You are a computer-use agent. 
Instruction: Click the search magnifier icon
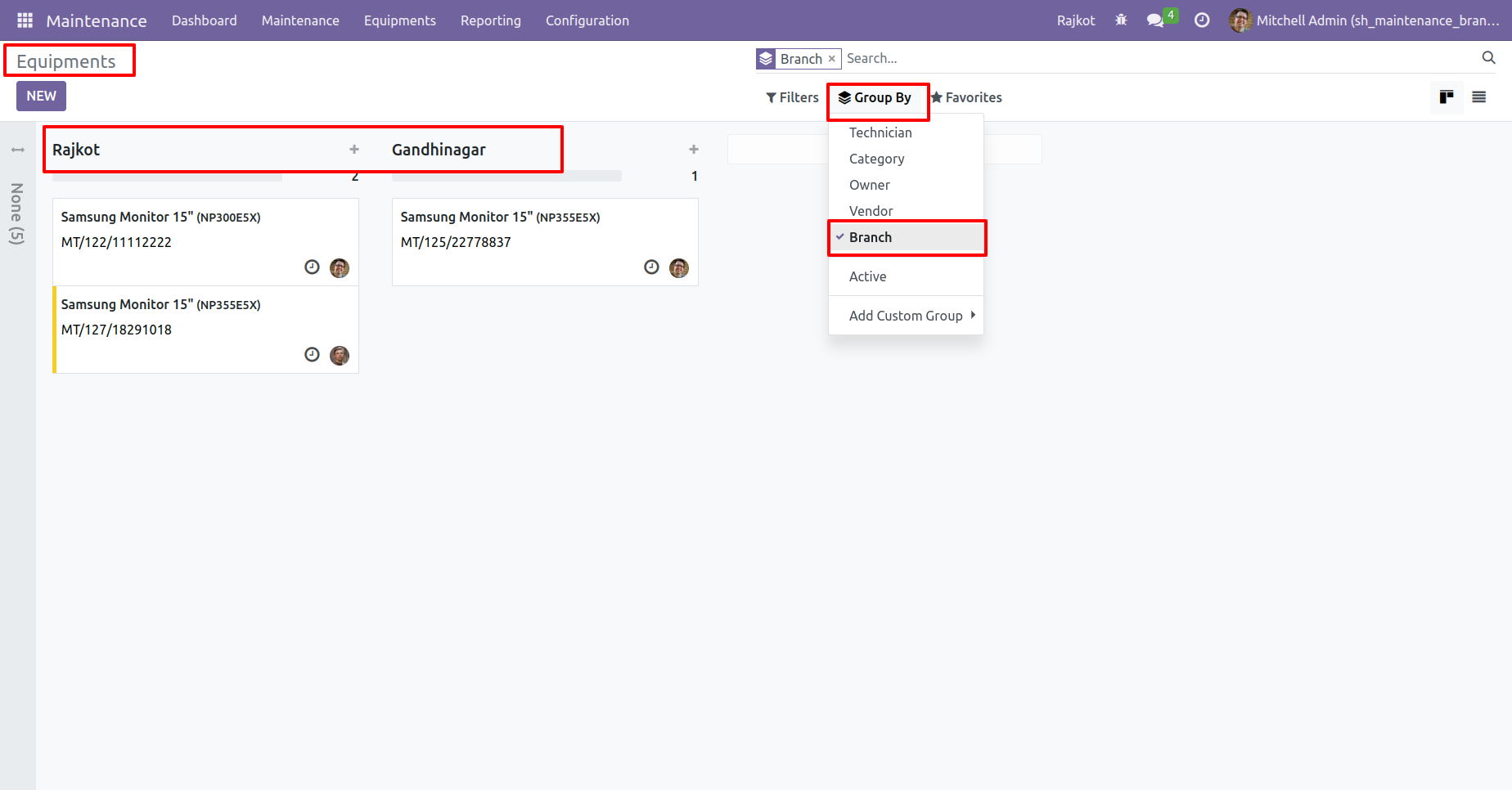(1488, 58)
